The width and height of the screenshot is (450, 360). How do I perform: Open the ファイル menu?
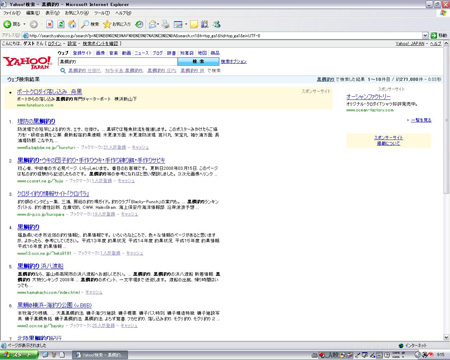[12, 13]
